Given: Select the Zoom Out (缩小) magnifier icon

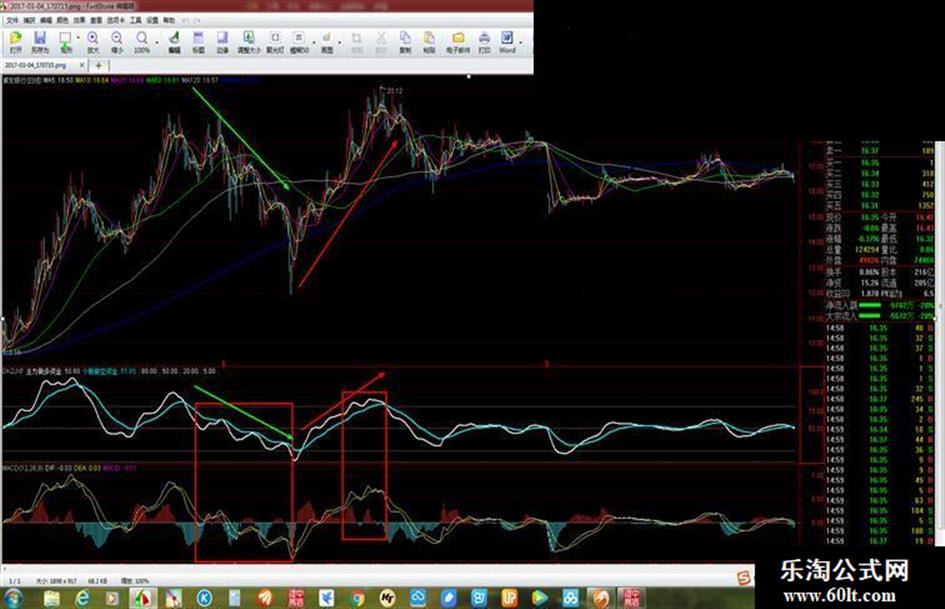Looking at the screenshot, I should tap(117, 42).
